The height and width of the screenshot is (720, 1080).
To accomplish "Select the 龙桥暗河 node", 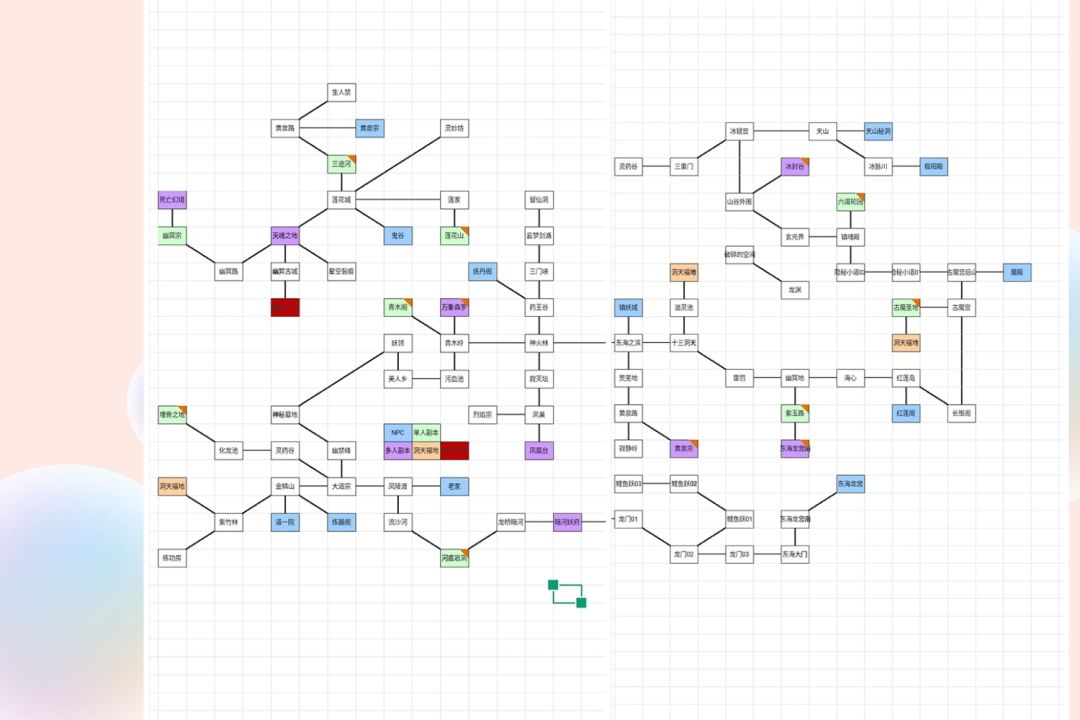I will pos(510,522).
